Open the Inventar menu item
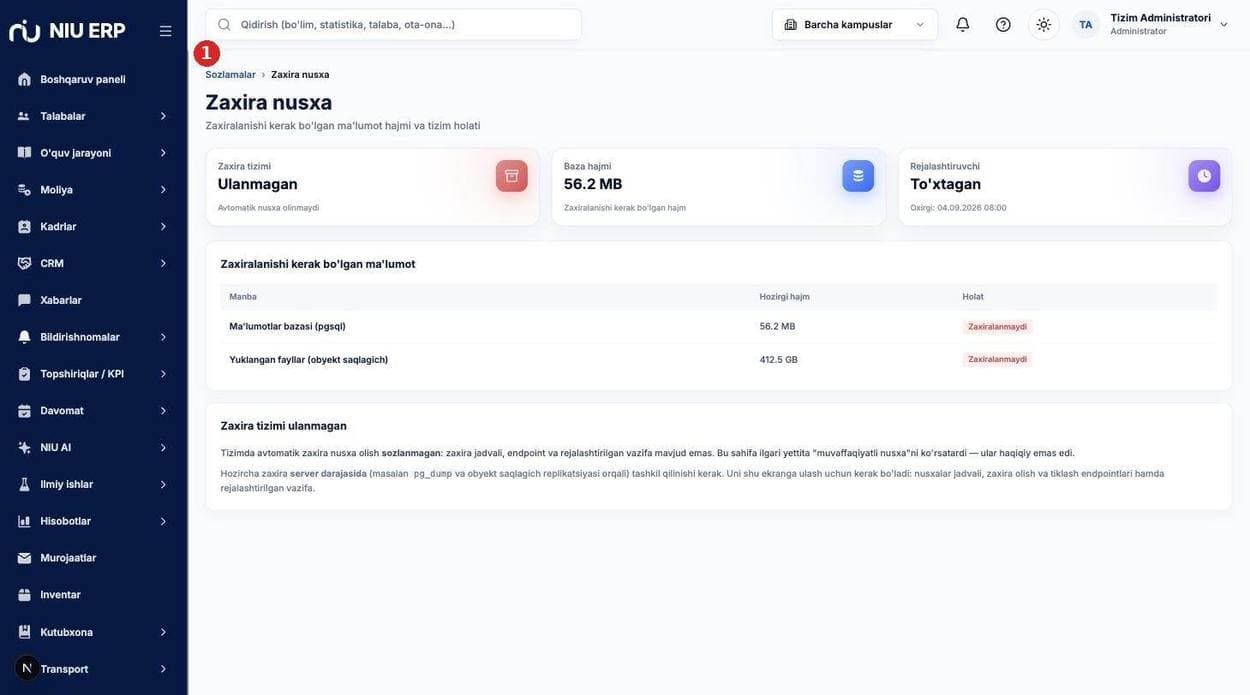This screenshot has height=695, width=1250. tap(94, 595)
